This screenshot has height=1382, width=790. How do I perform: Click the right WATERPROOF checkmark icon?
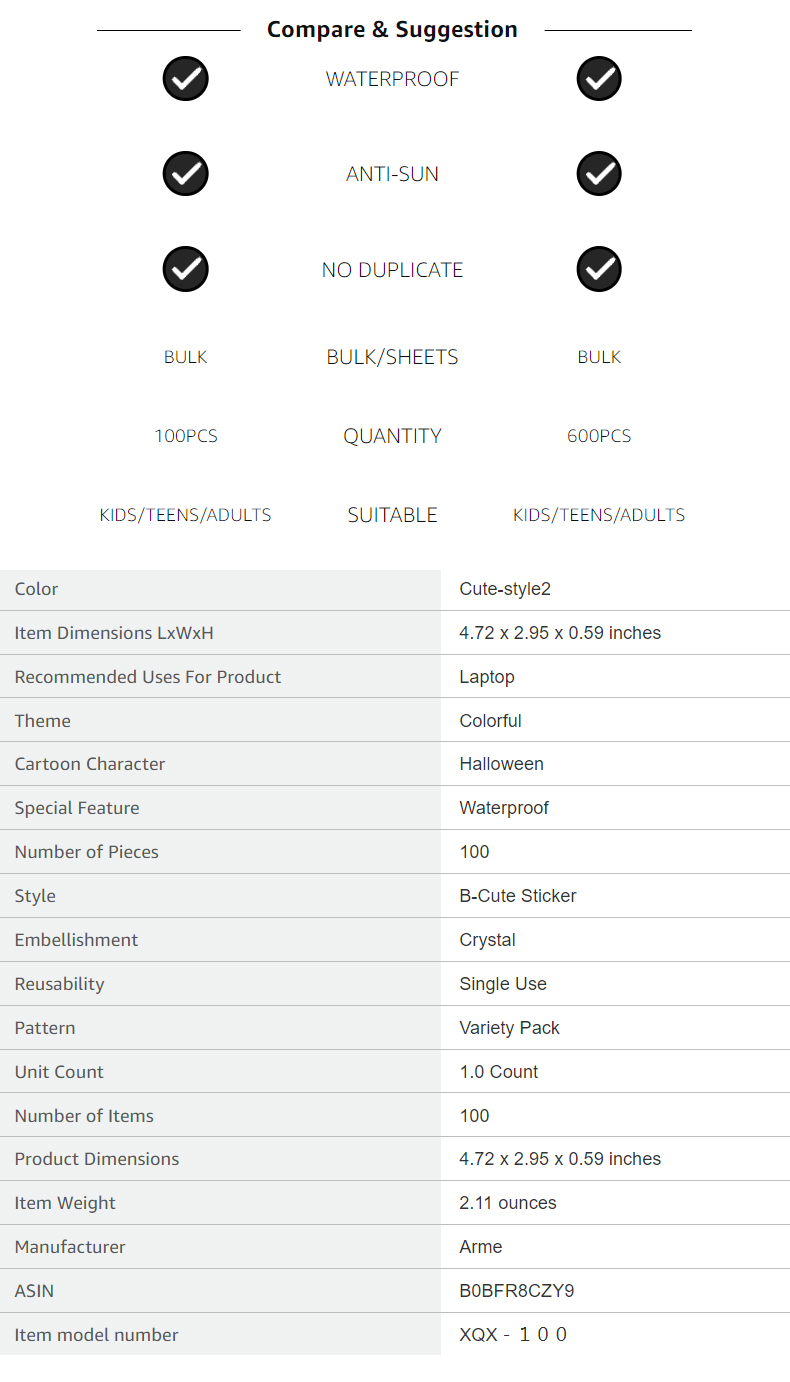coord(599,79)
